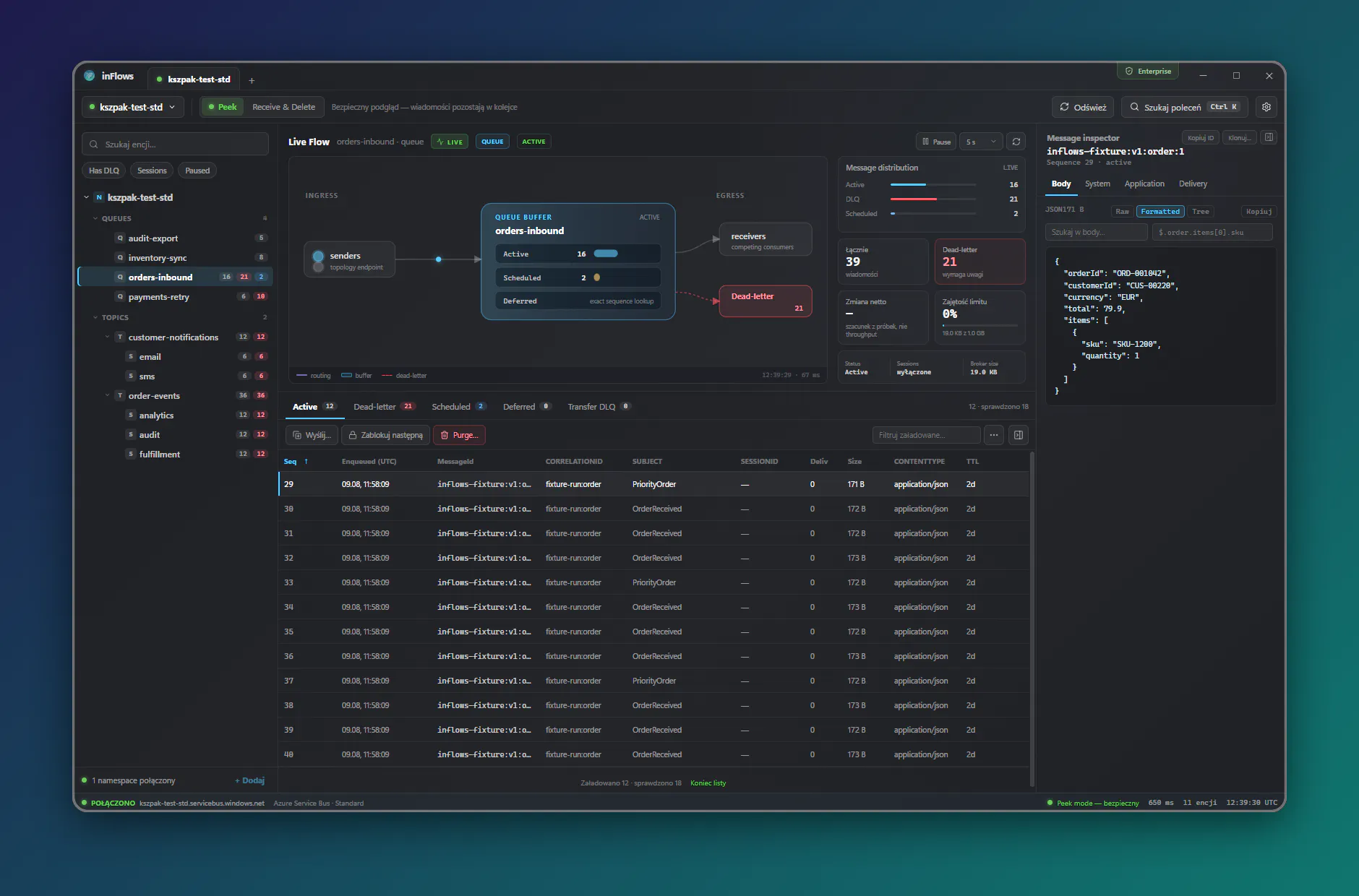The width and height of the screenshot is (1359, 896).
Task: Click Zablokuj następną button
Action: click(x=385, y=435)
